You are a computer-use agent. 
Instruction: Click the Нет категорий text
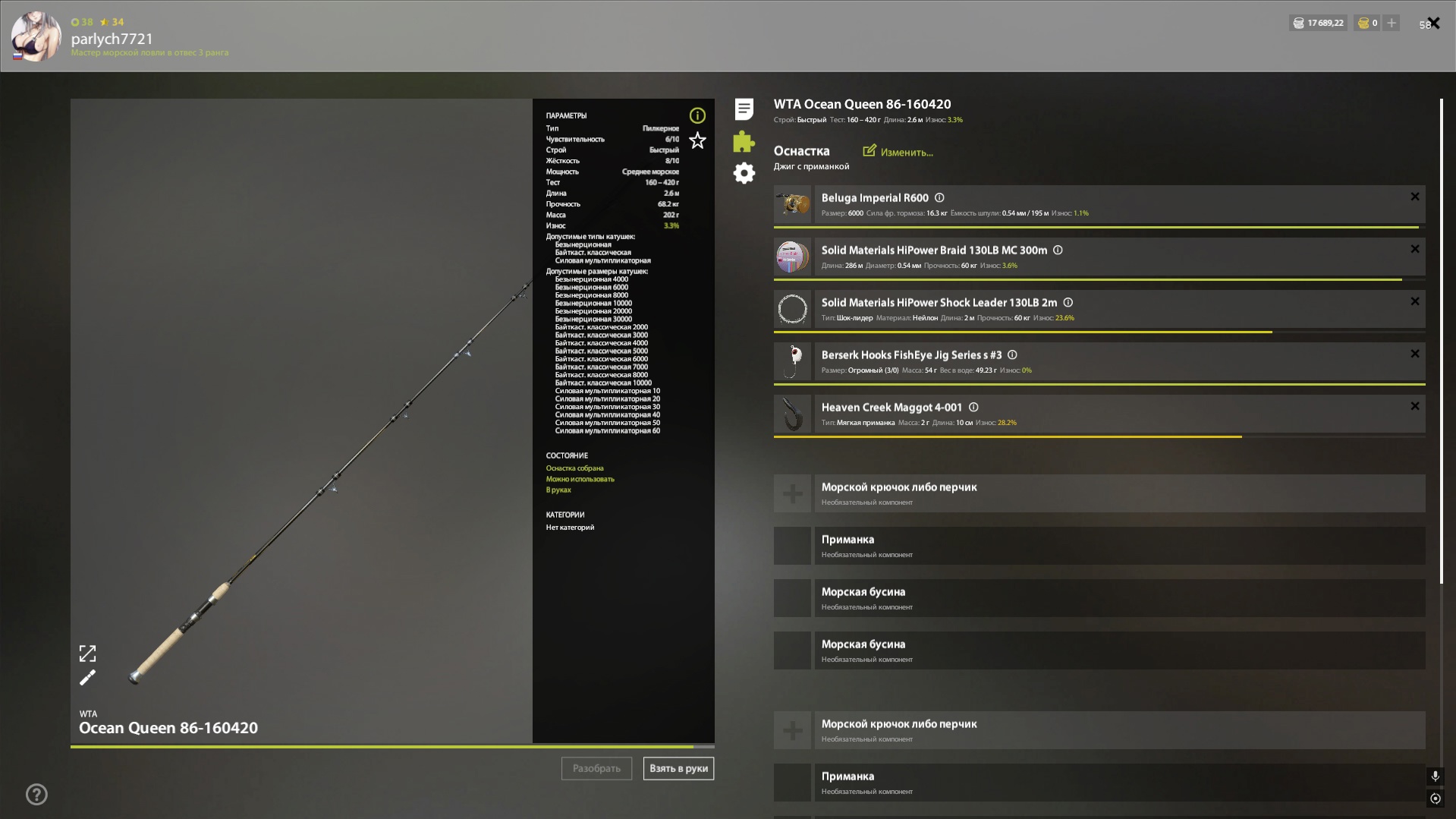570,528
